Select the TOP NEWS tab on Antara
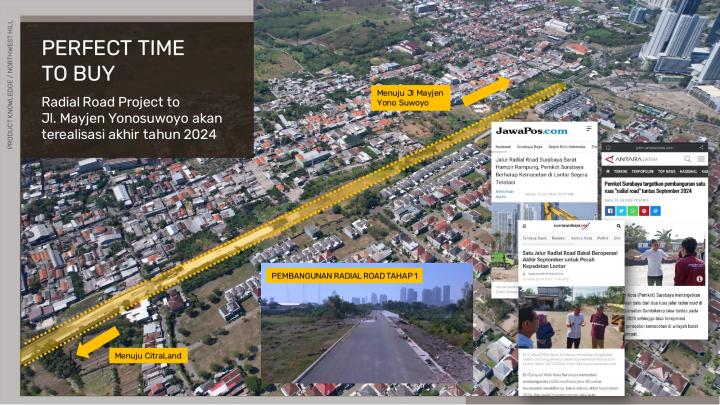Viewport: 720px width, 405px height. point(667,171)
